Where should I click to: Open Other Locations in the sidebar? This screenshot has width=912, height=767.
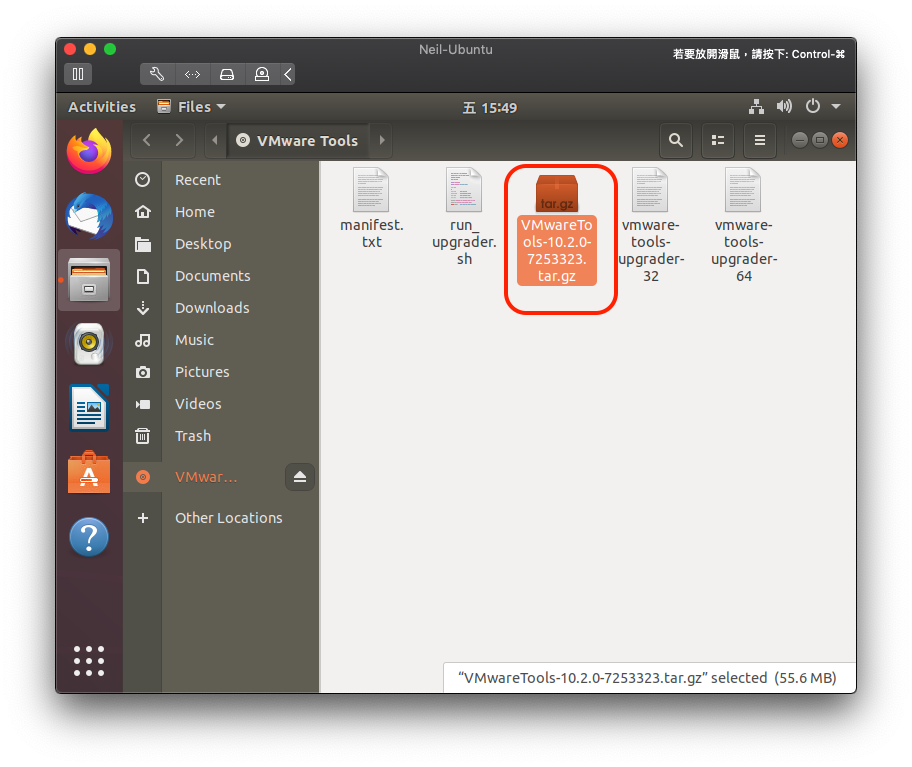228,518
